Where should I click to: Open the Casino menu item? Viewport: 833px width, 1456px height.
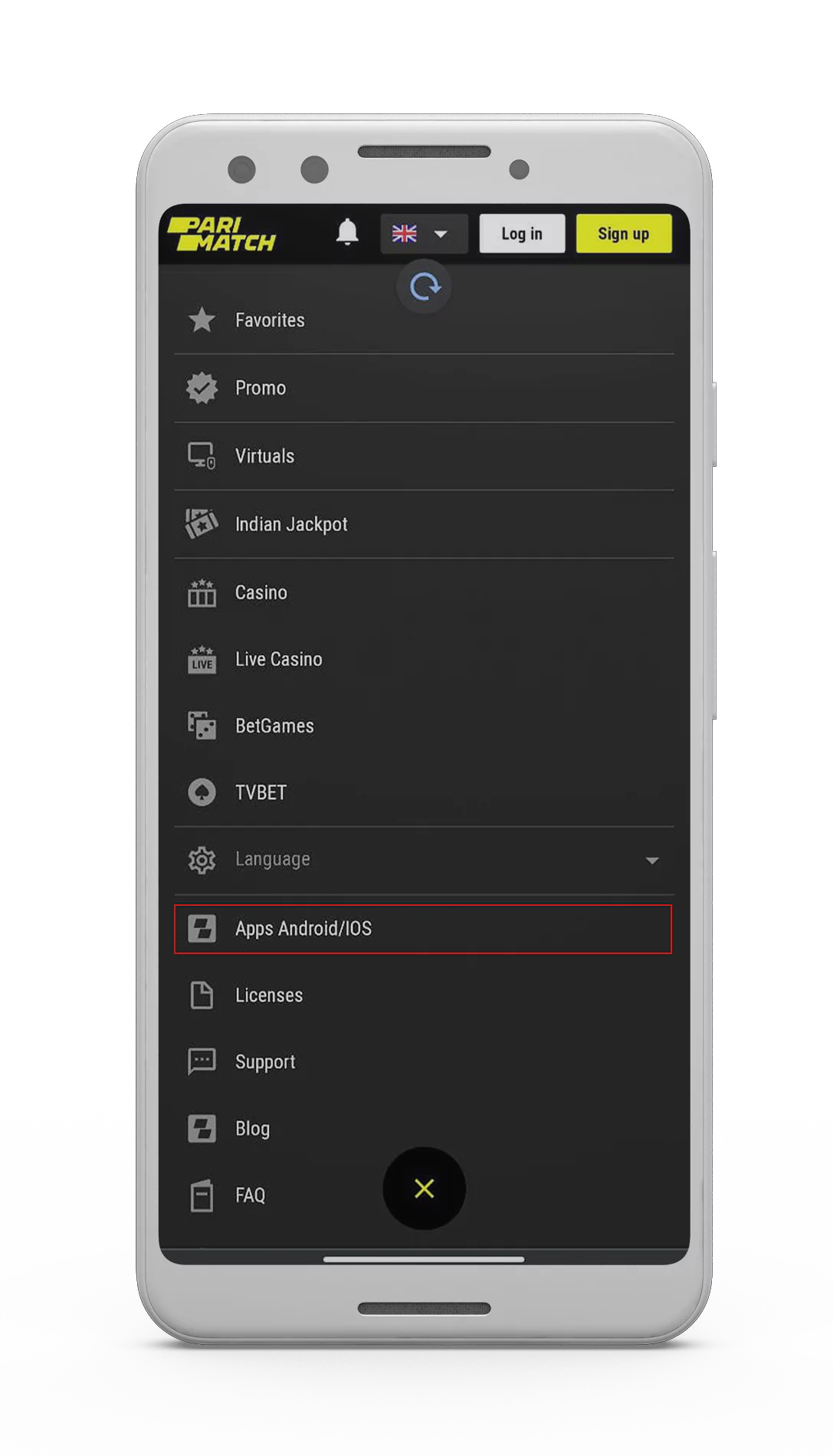tap(261, 592)
